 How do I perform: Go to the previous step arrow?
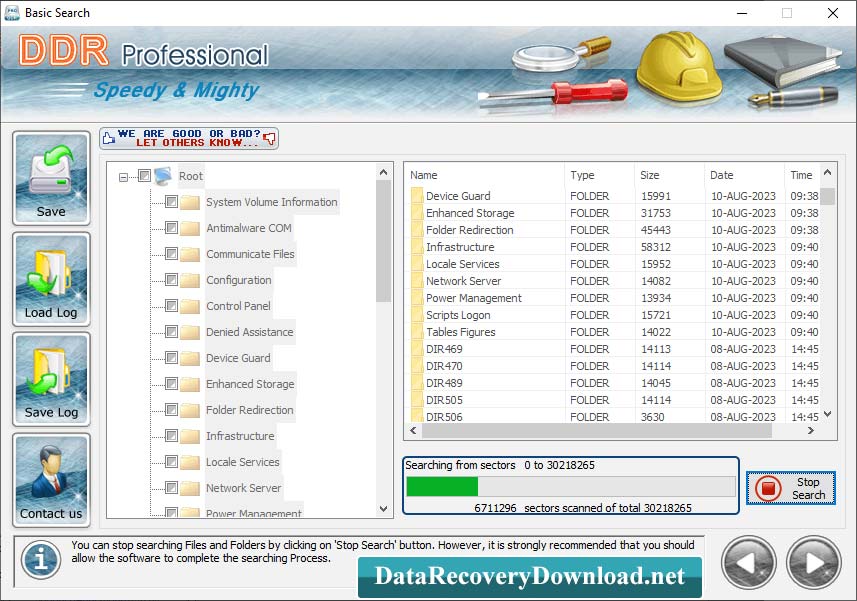click(749, 563)
